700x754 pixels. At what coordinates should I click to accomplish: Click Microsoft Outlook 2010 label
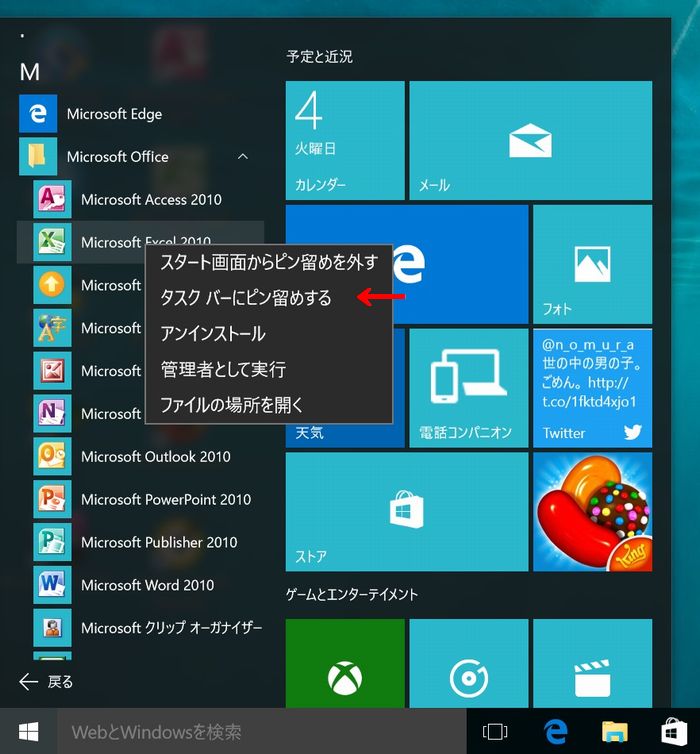[x=156, y=456]
